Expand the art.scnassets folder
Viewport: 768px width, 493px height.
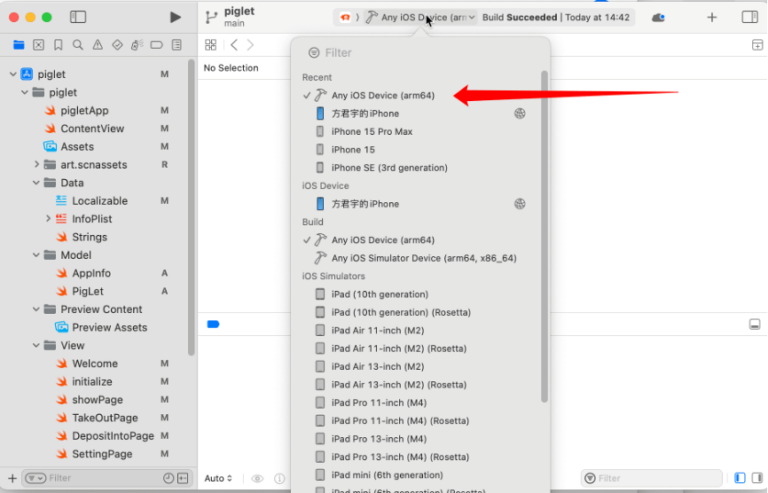click(37, 165)
